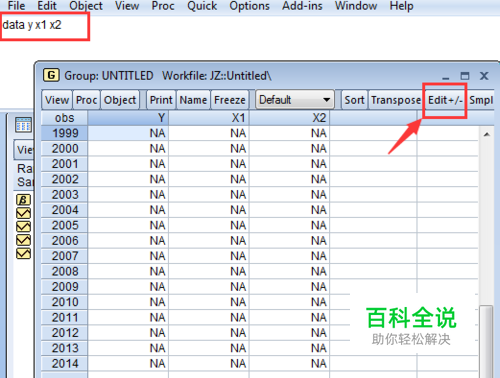Click the Y cell for 1999
The width and height of the screenshot is (500, 378).
pyautogui.click(x=128, y=133)
